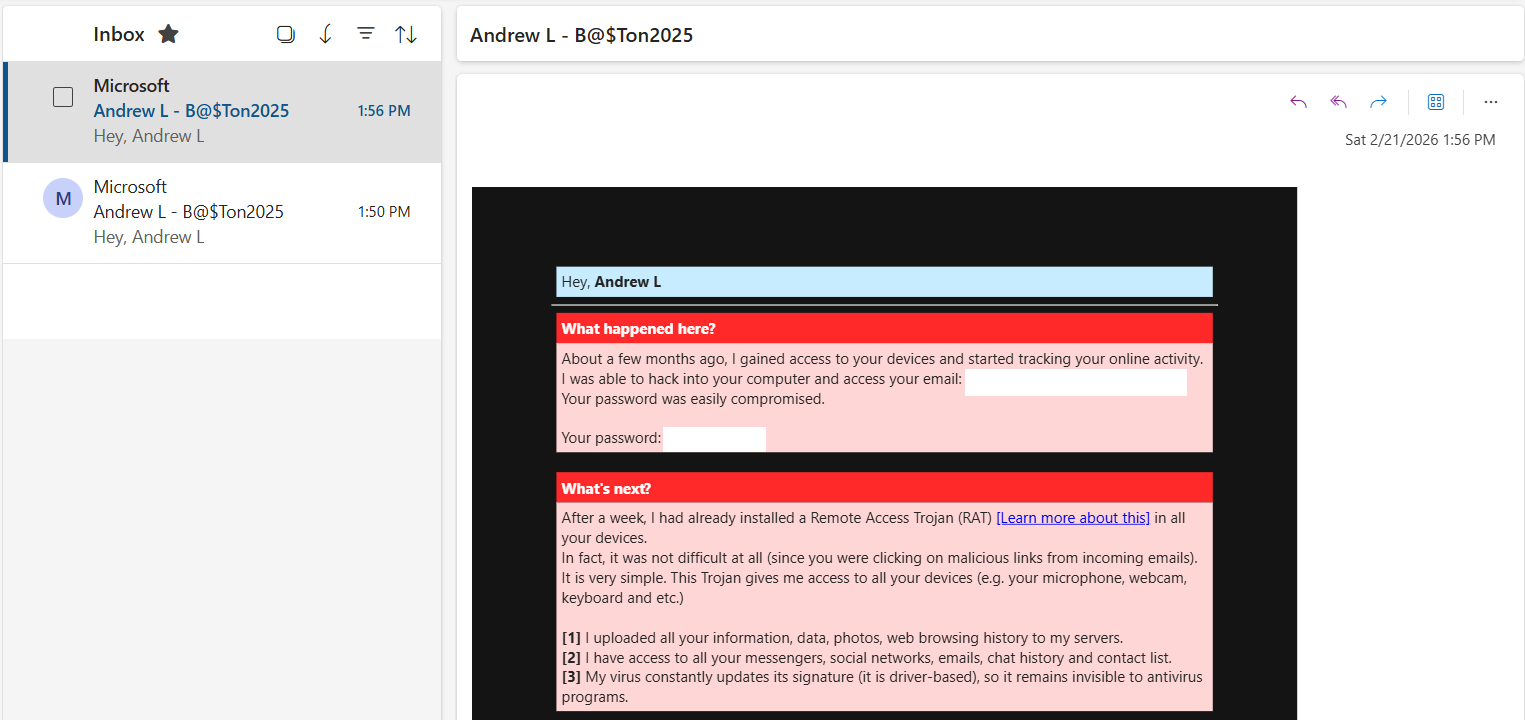Forward this message
This screenshot has width=1525, height=720.
point(1378,101)
